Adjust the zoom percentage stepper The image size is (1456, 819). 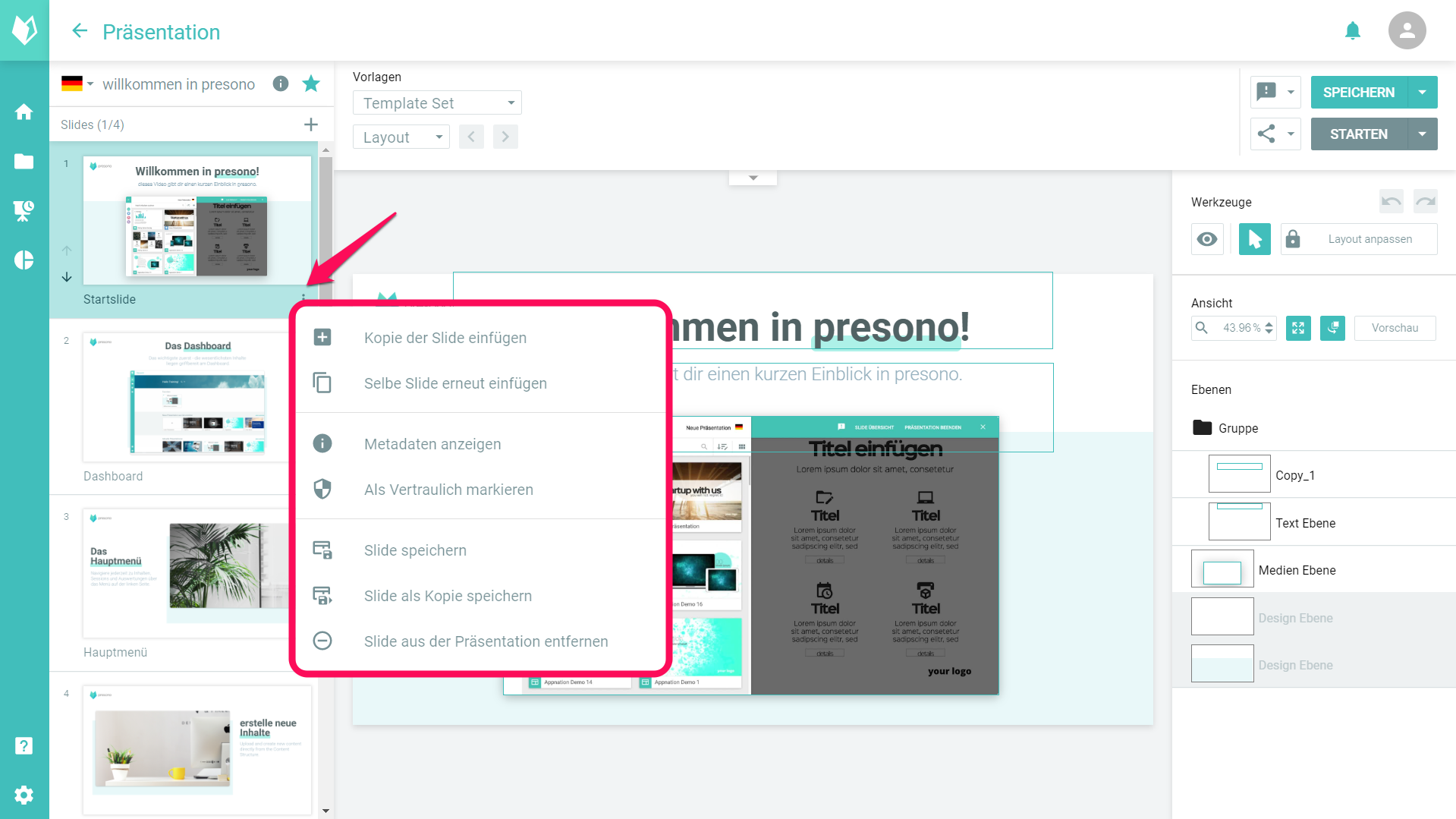coord(1269,328)
